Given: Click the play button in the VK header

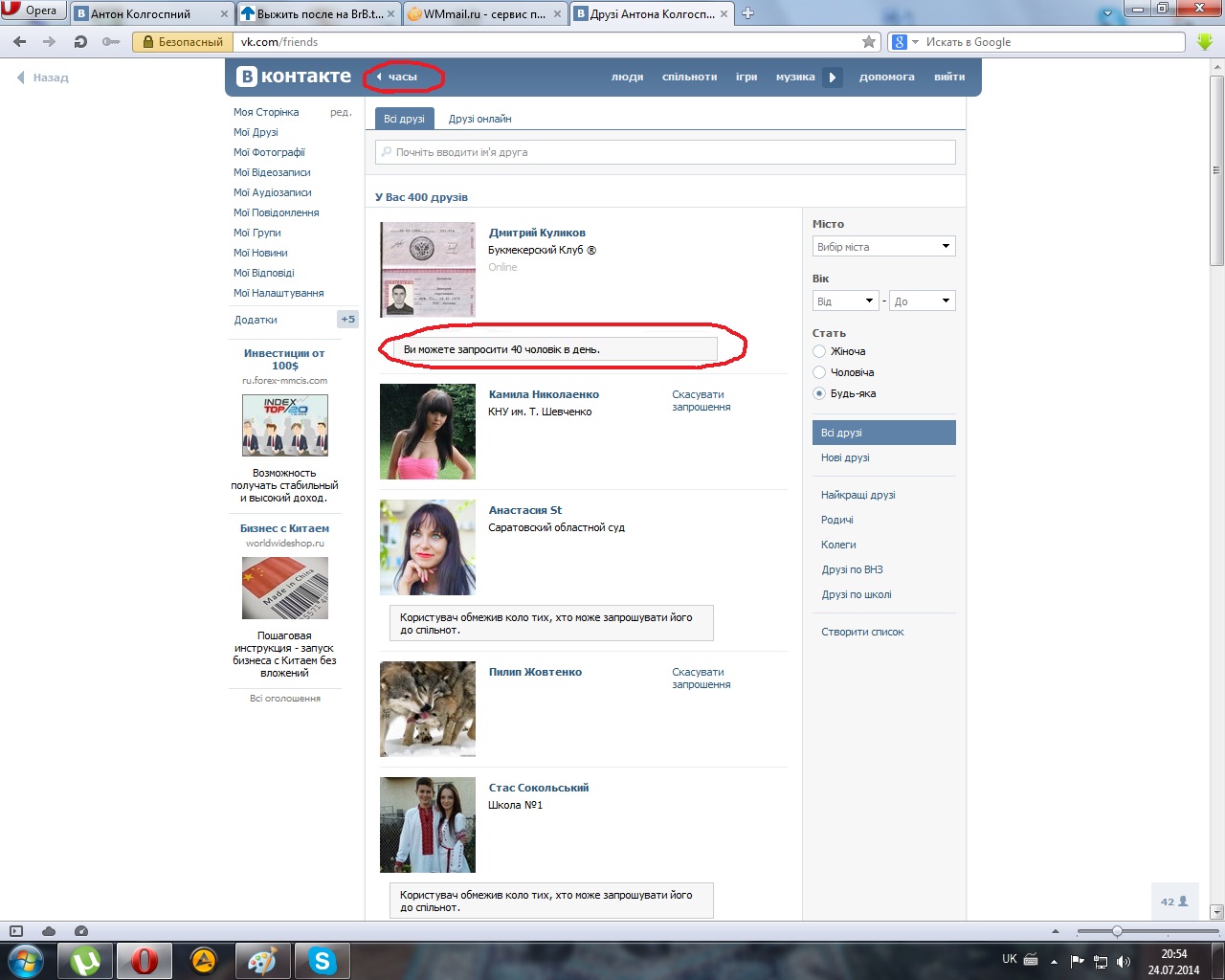Looking at the screenshot, I should point(833,77).
